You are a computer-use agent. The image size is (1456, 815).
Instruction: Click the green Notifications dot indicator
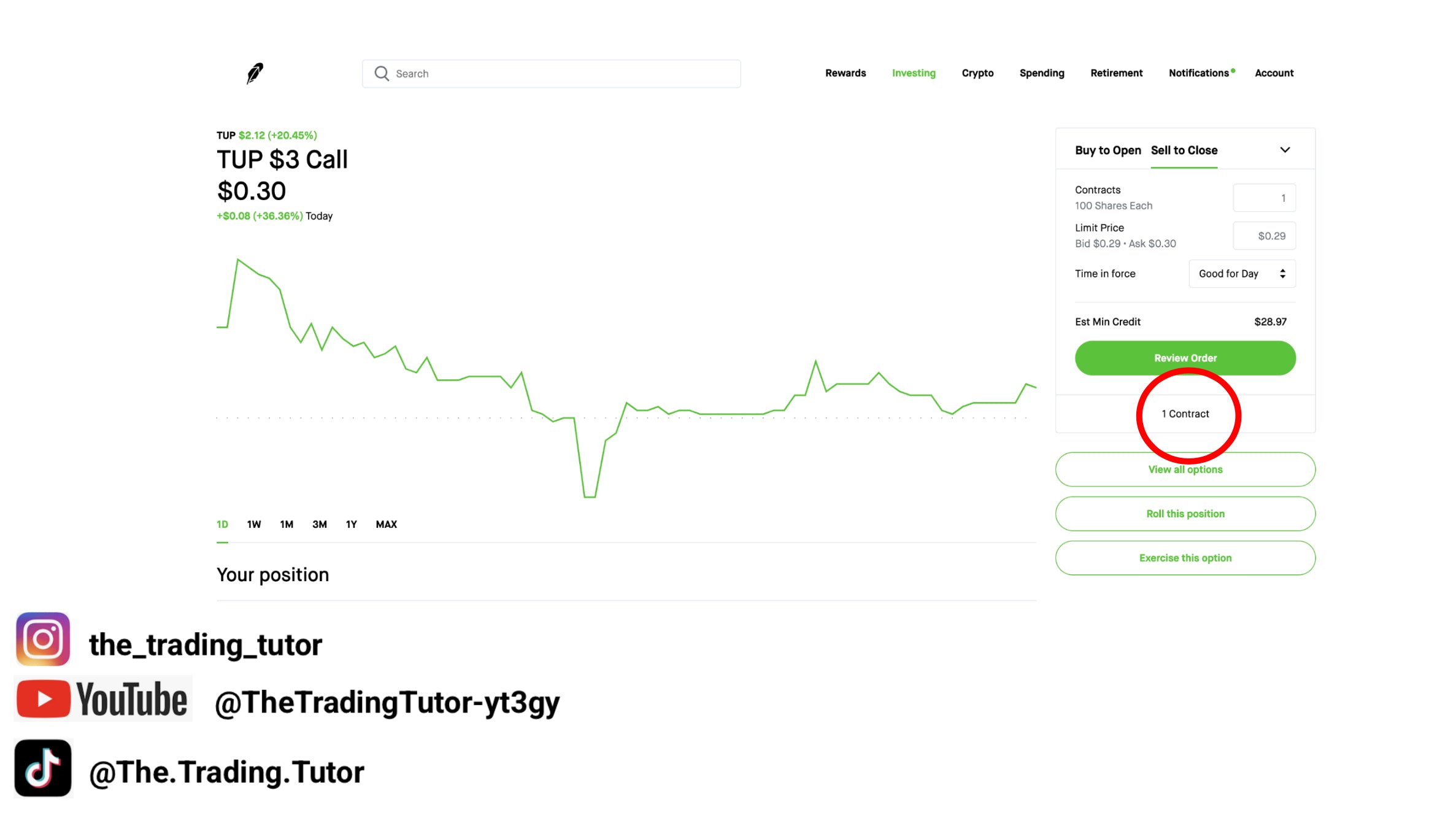point(1233,71)
